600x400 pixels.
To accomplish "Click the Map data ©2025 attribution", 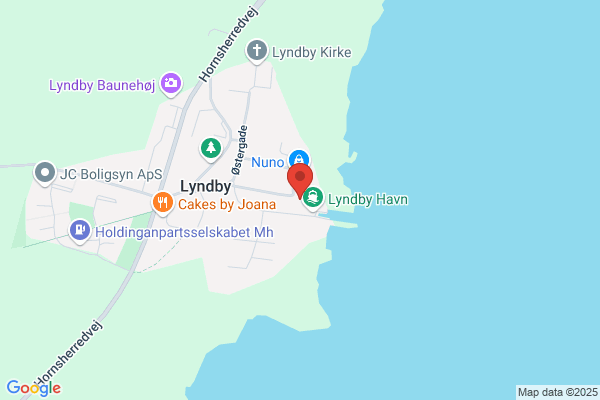I will tap(558, 392).
